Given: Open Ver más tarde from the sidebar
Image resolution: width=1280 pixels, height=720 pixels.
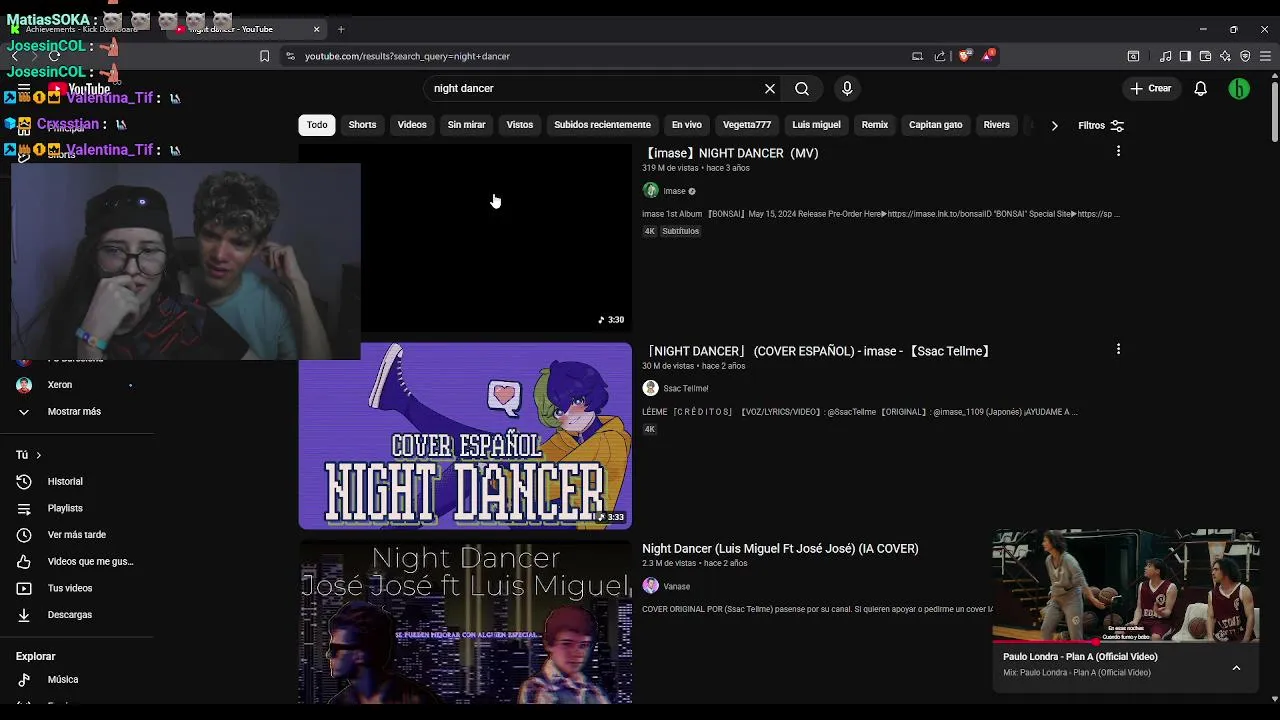Looking at the screenshot, I should (76, 535).
